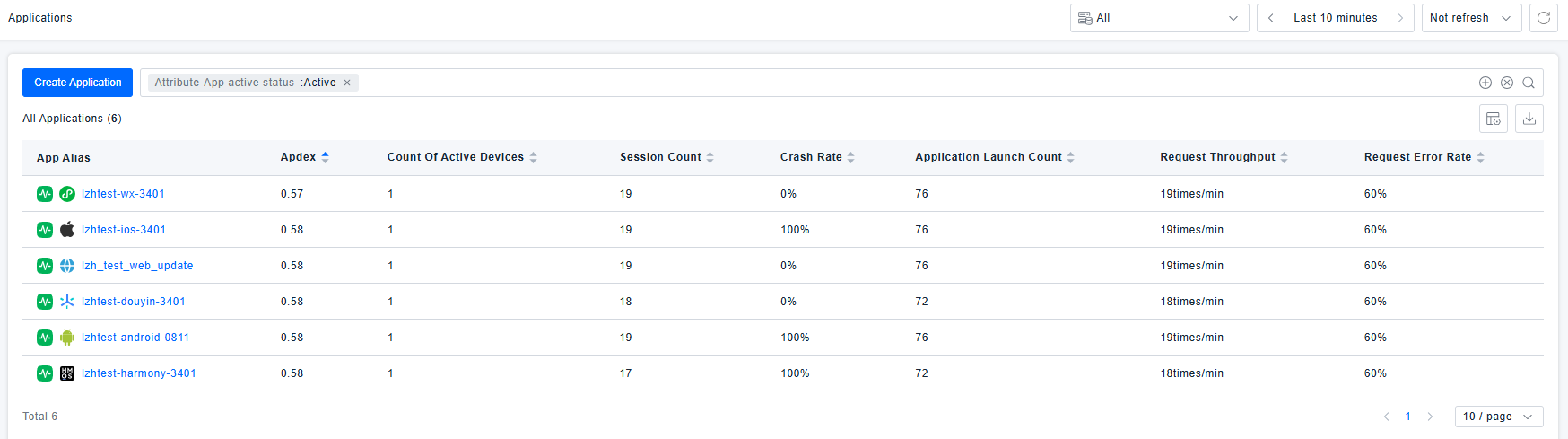The height and width of the screenshot is (439, 1568).
Task: Go to previous time range arrow
Action: [x=1271, y=18]
